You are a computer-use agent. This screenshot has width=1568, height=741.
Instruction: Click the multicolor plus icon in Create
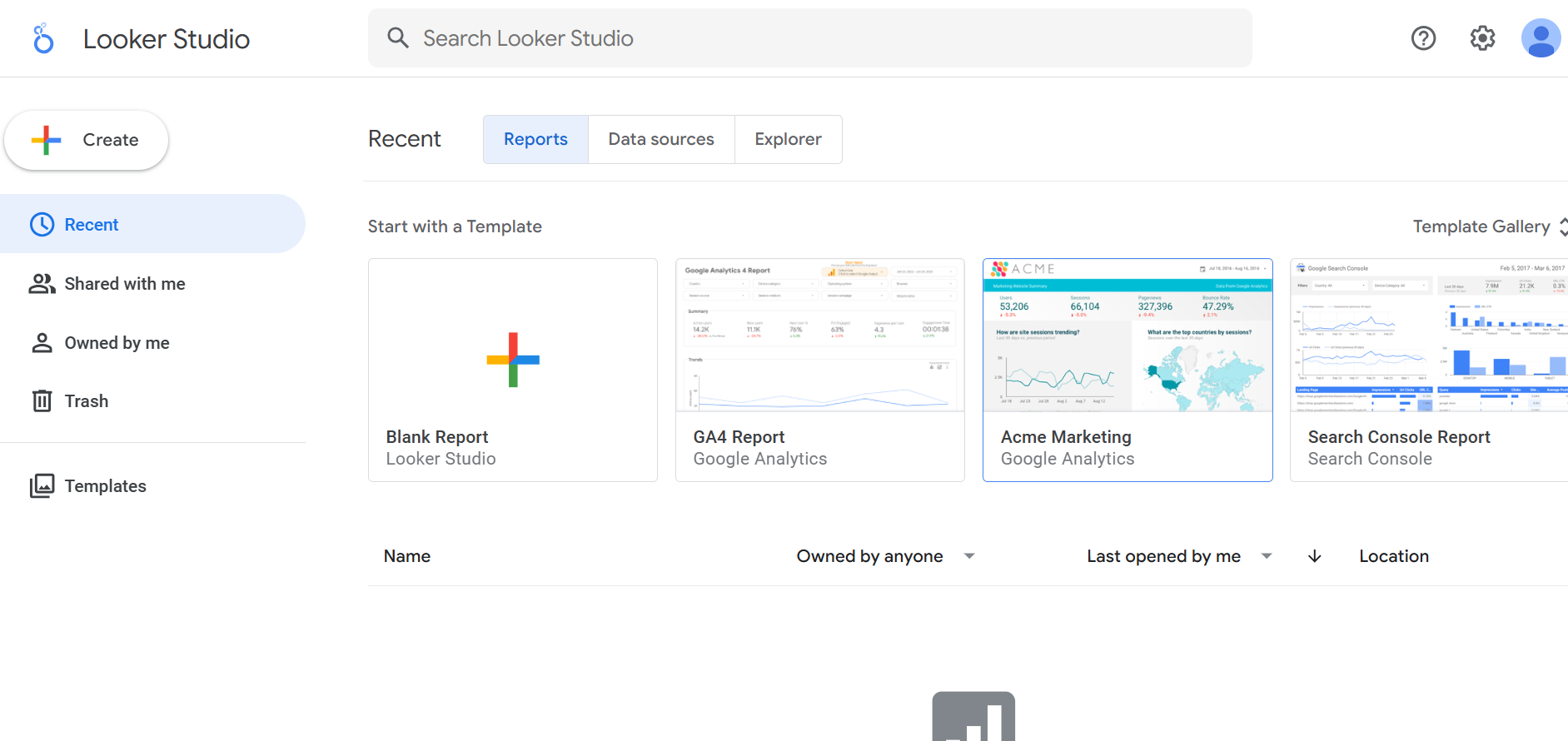point(47,140)
